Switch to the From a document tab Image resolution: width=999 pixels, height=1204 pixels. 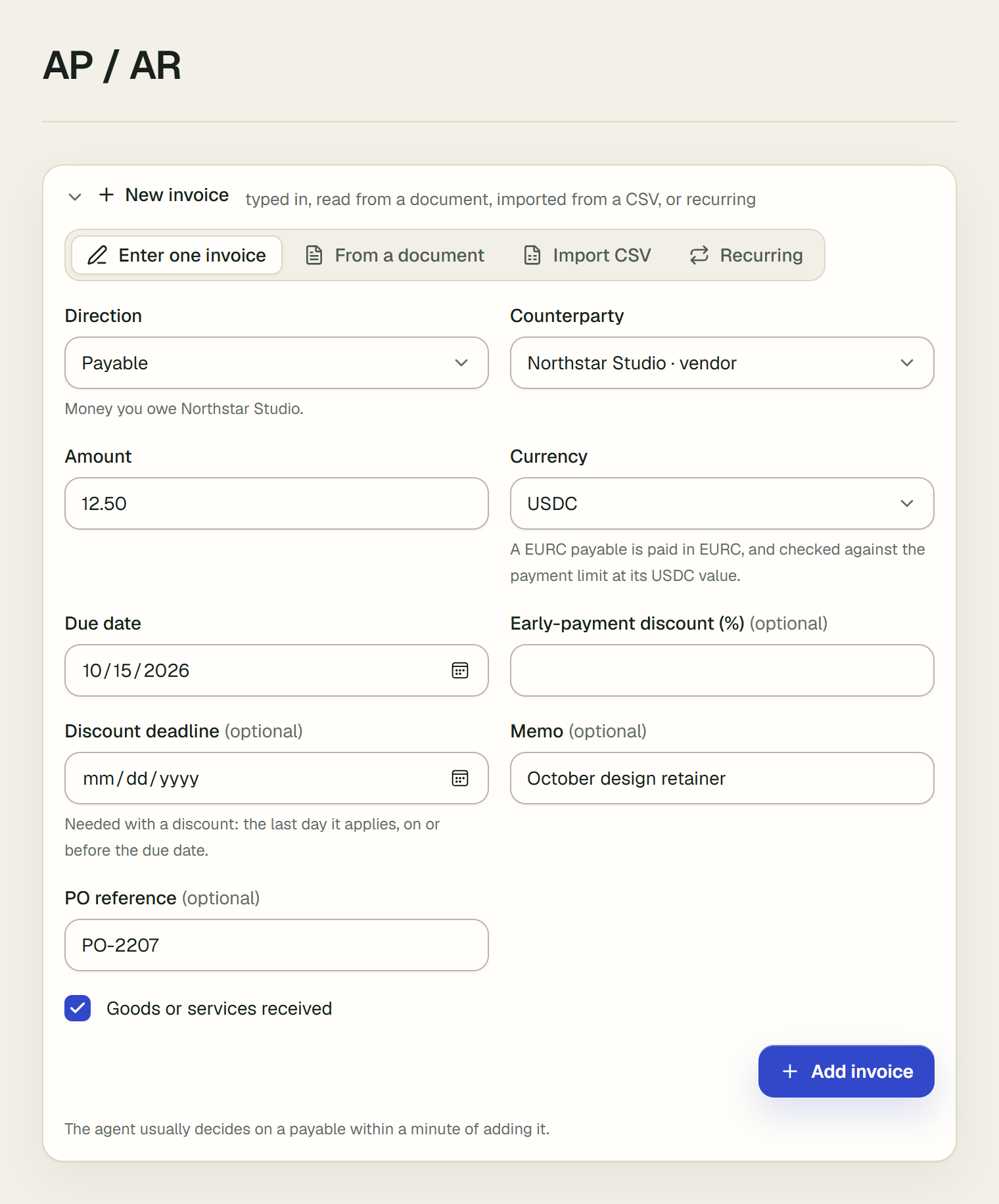point(395,255)
